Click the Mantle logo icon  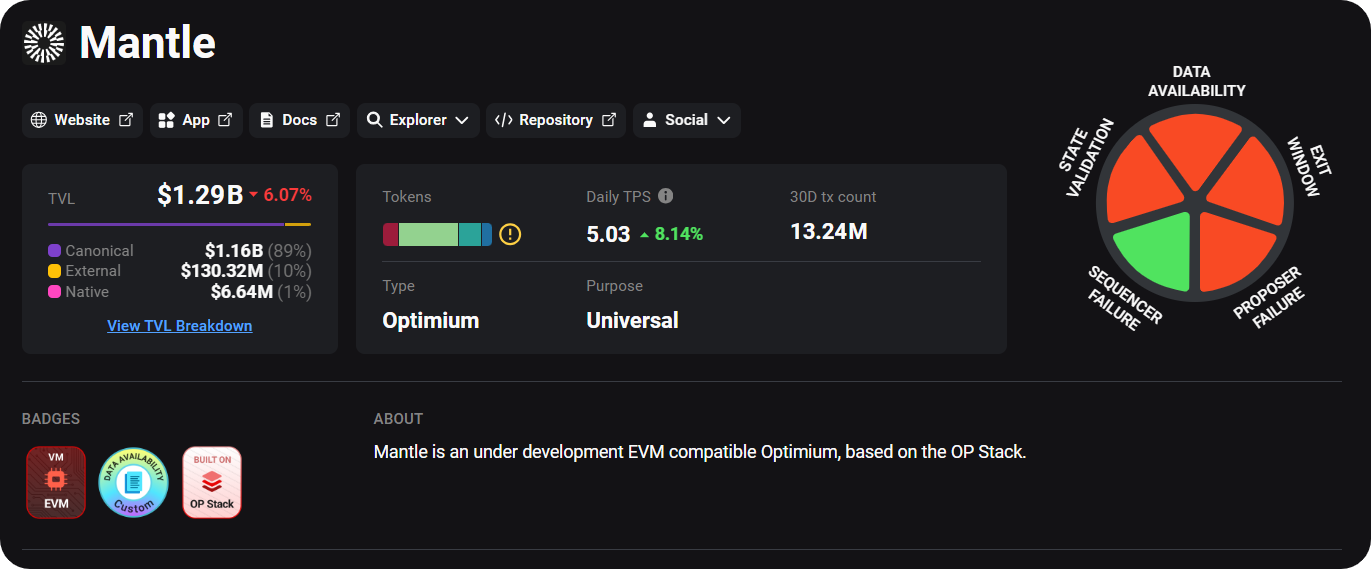point(44,43)
